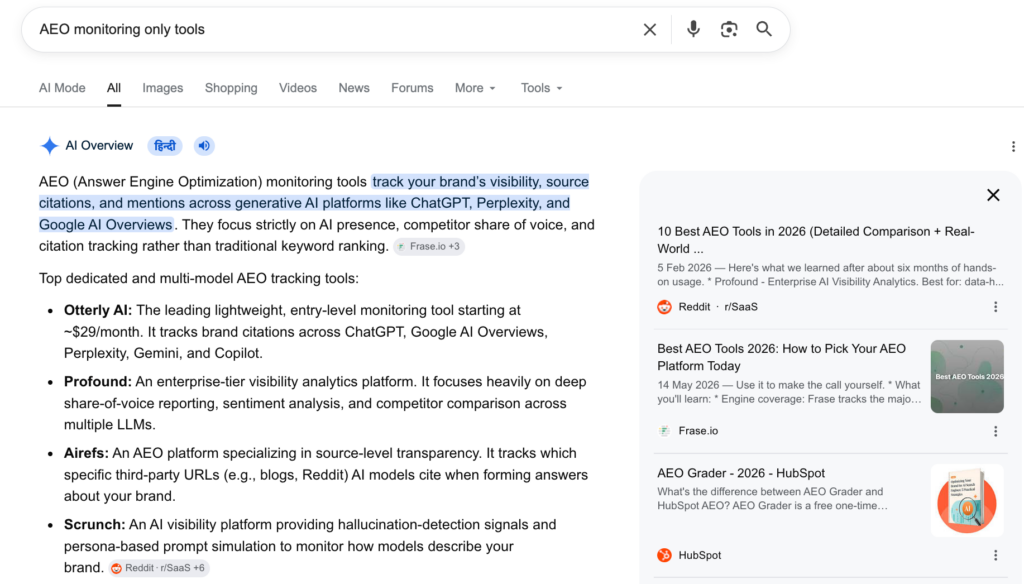Click the highlighted text about tracking brand visibility
Image resolution: width=1024 pixels, height=584 pixels.
pyautogui.click(x=313, y=203)
